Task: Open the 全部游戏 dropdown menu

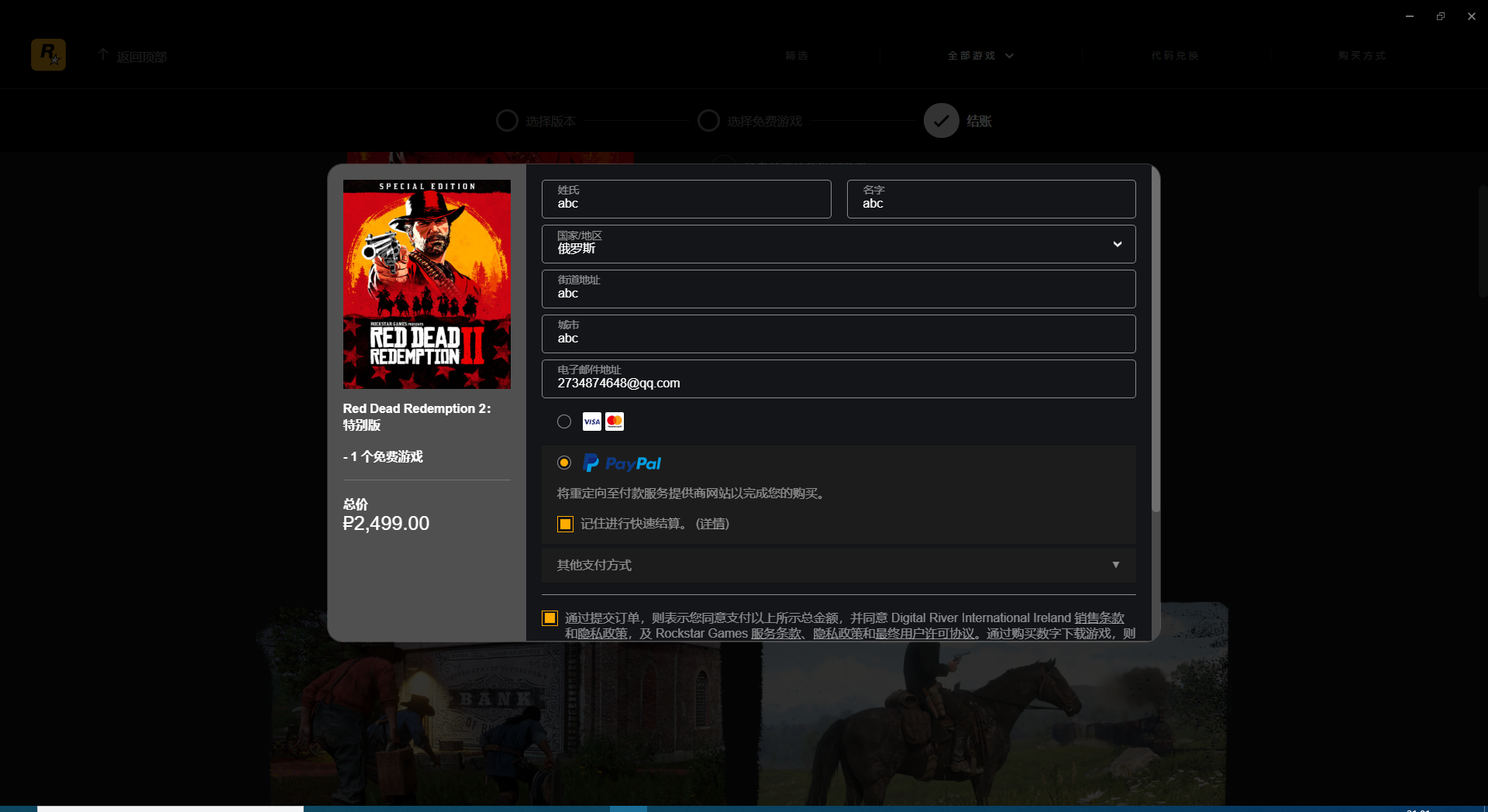Action: [980, 56]
